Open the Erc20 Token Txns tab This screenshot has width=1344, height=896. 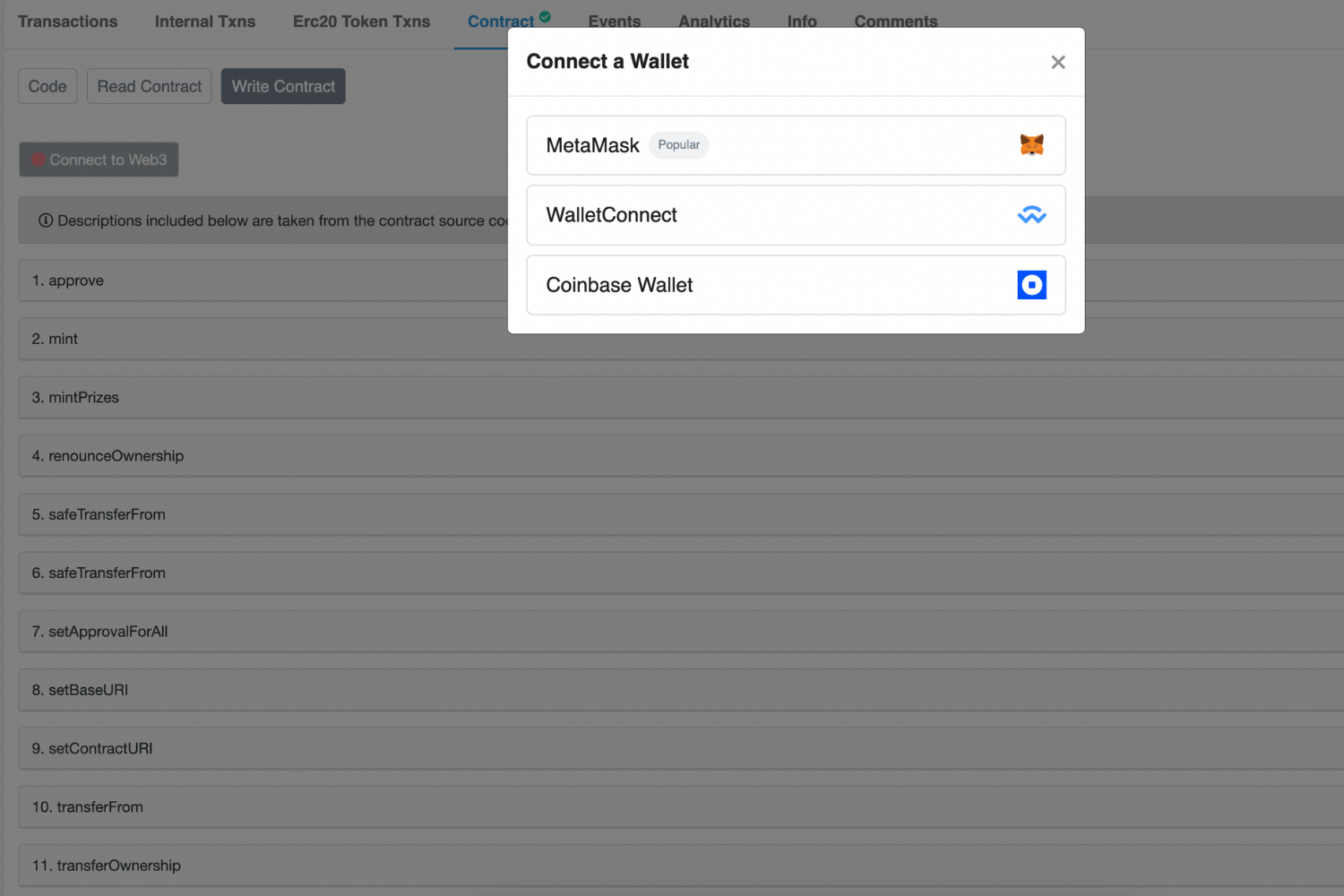click(x=361, y=22)
